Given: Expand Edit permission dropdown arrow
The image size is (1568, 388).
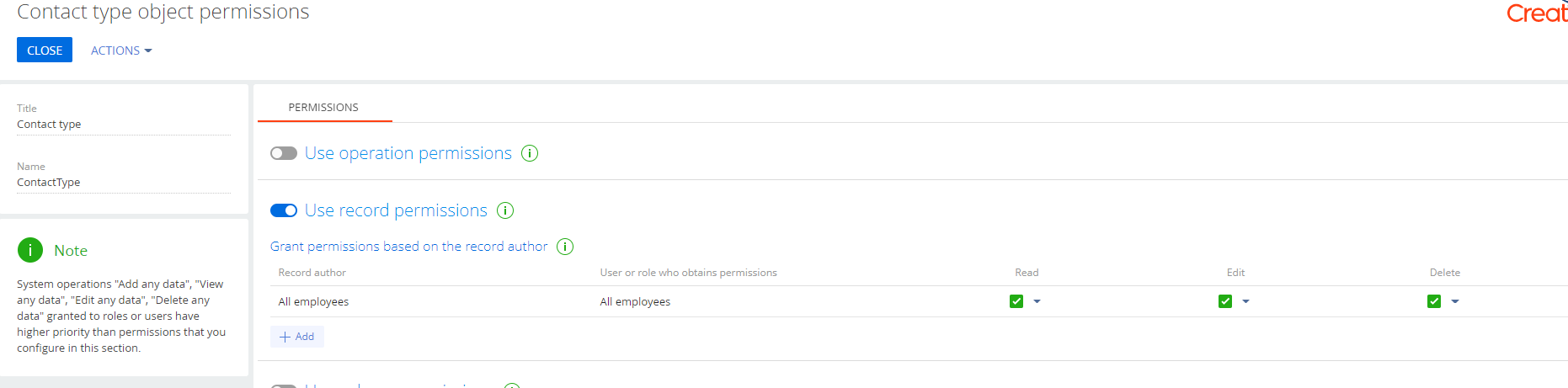Looking at the screenshot, I should [1245, 301].
